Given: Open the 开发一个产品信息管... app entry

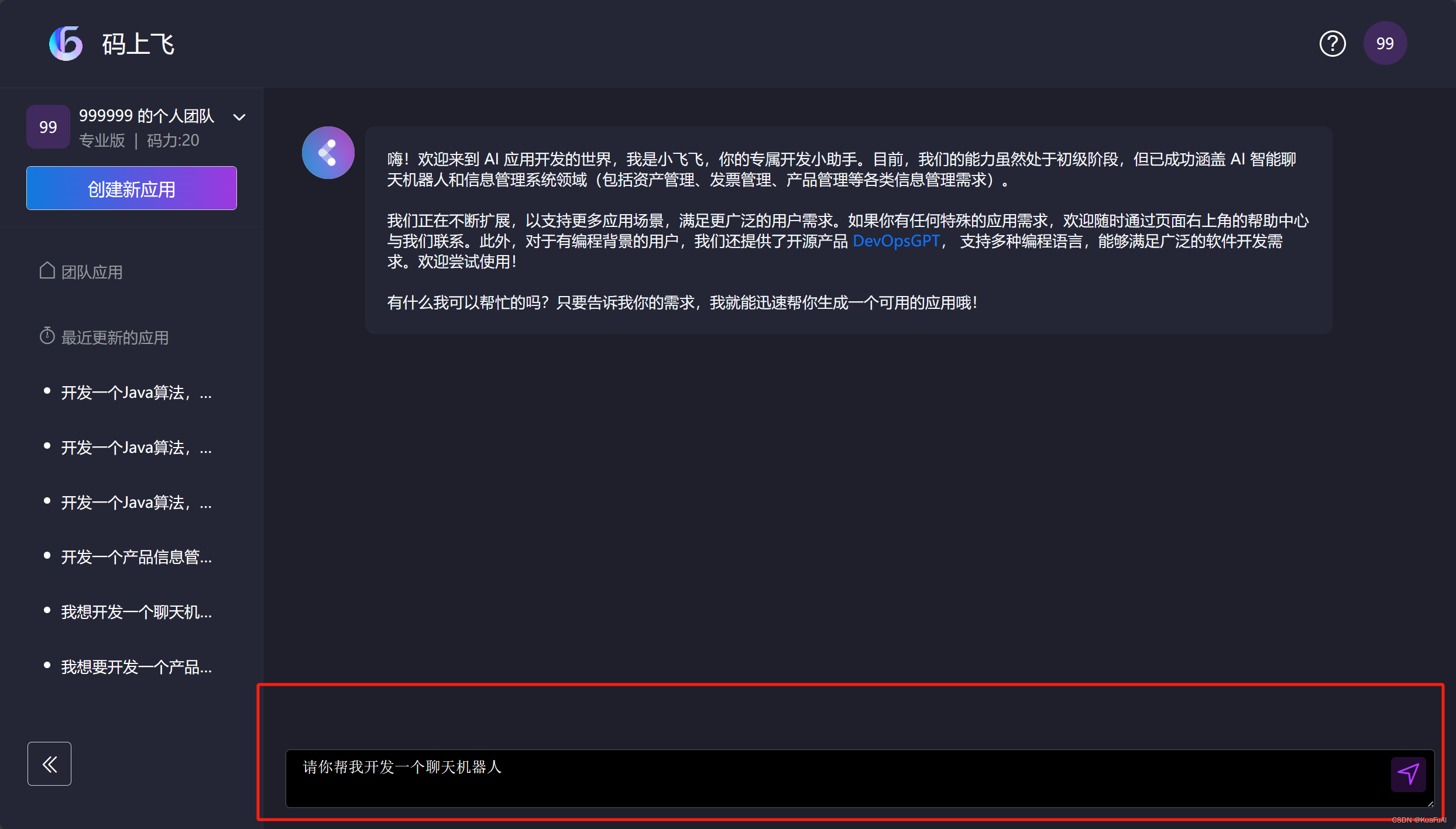Looking at the screenshot, I should [136, 557].
